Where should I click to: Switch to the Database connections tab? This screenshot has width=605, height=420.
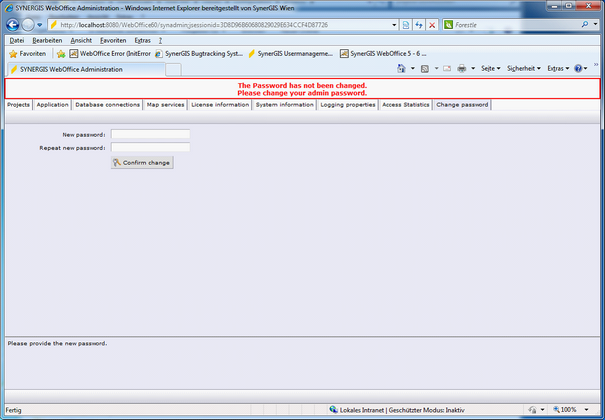point(108,105)
